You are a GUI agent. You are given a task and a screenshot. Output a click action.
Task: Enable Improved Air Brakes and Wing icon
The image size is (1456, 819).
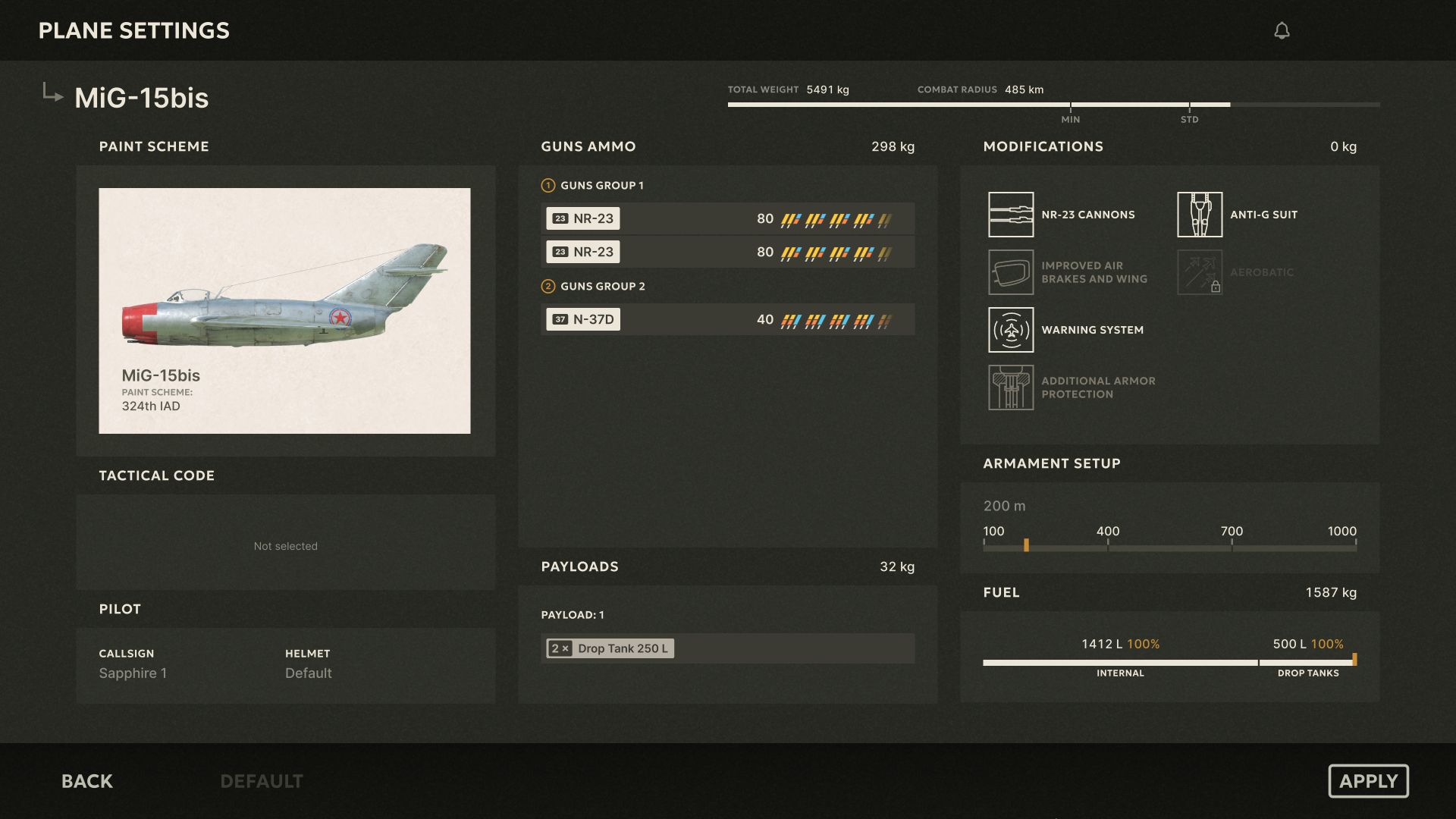coord(1011,272)
